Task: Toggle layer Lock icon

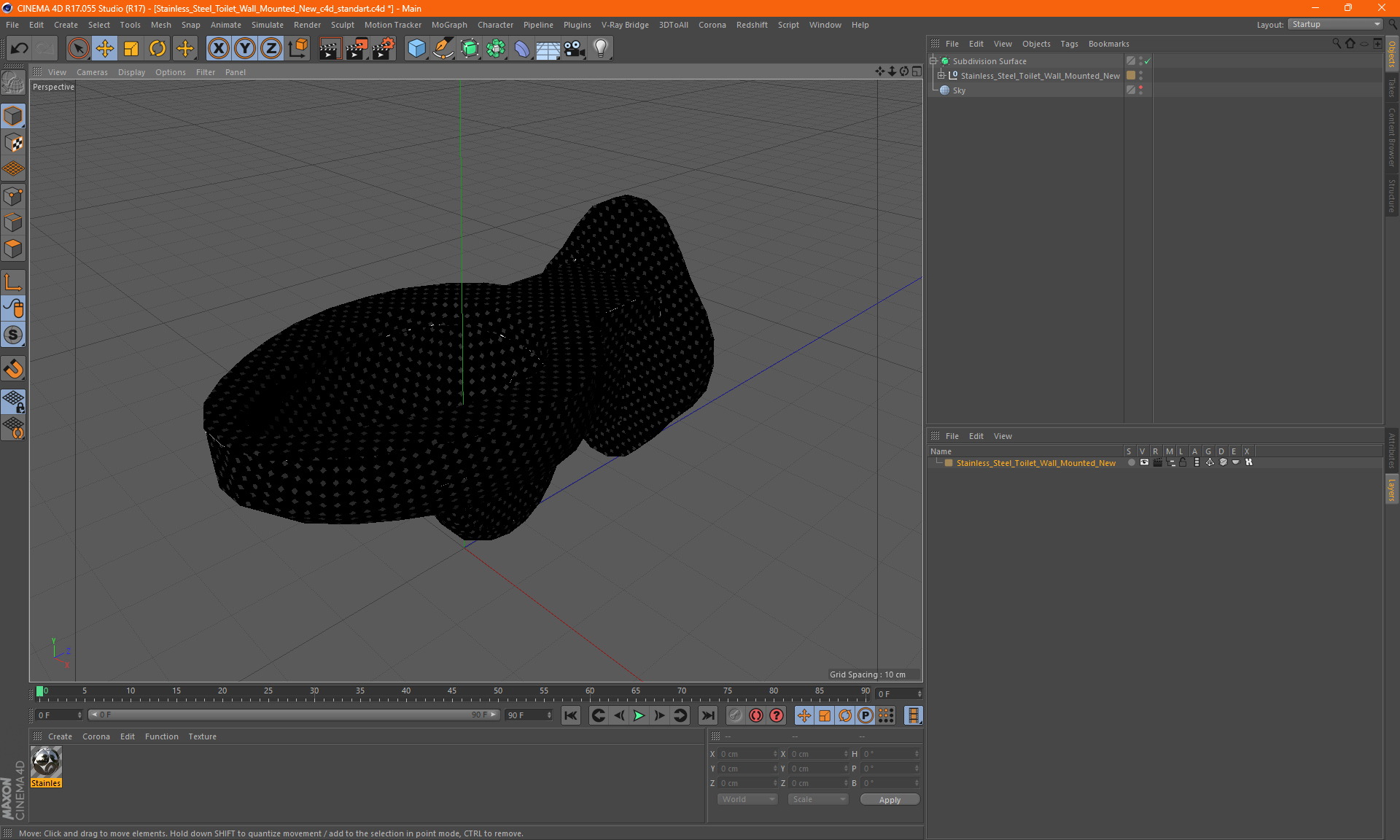Action: click(1183, 462)
